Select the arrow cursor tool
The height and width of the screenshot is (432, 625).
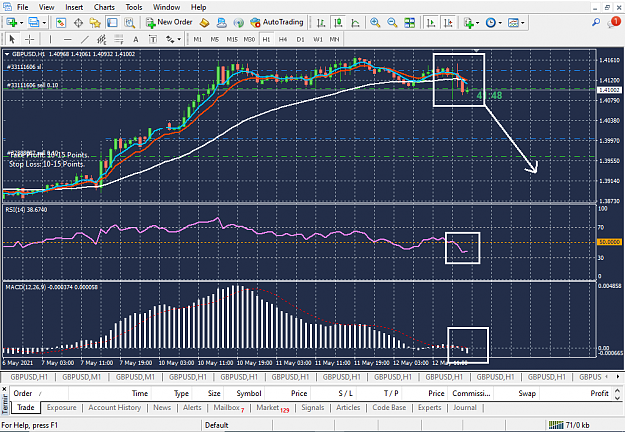tap(12, 39)
